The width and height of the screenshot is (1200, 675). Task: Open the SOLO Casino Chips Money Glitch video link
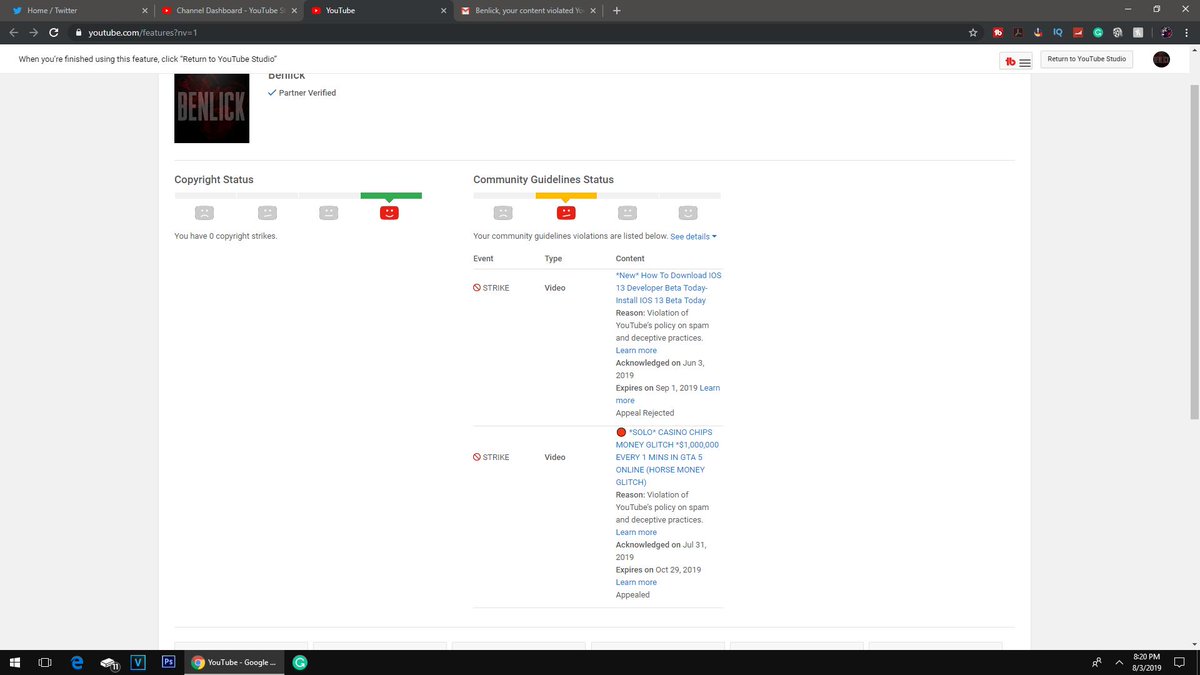click(x=668, y=457)
